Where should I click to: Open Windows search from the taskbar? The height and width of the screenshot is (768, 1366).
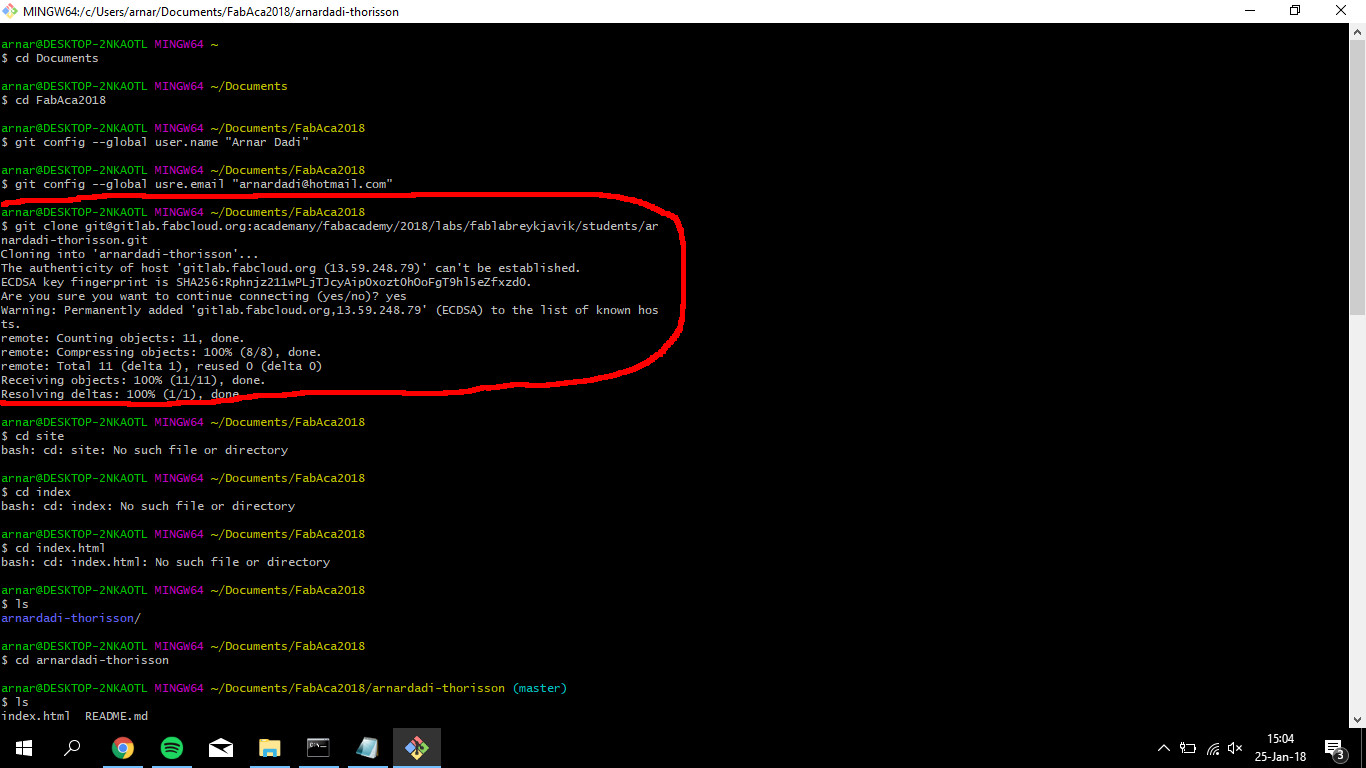point(72,748)
